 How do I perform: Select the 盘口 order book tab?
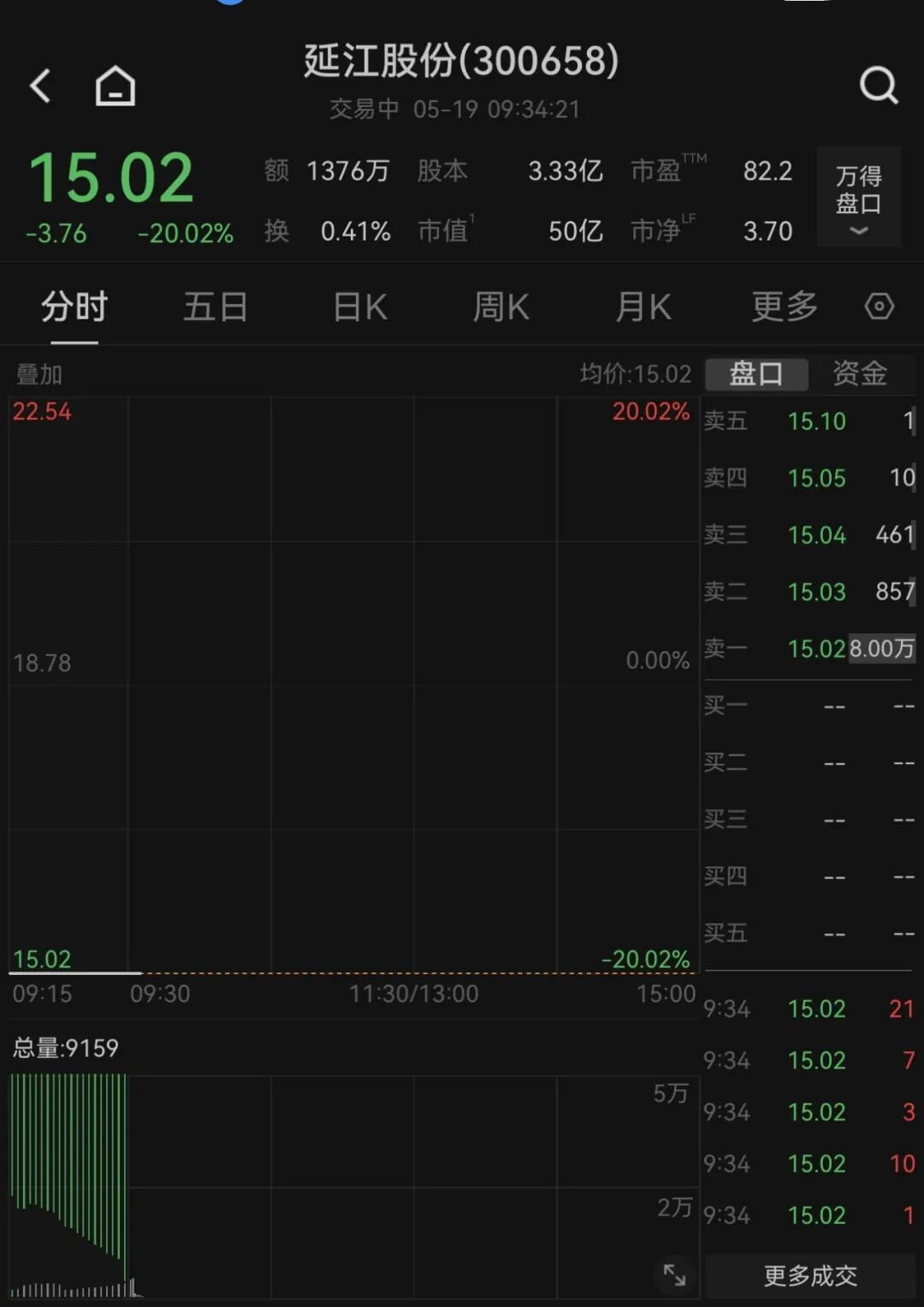pos(756,374)
